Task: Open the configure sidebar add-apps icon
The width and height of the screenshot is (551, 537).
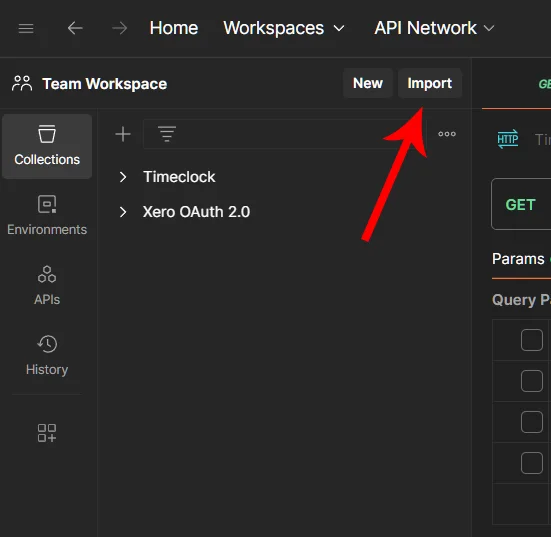Action: tap(47, 433)
